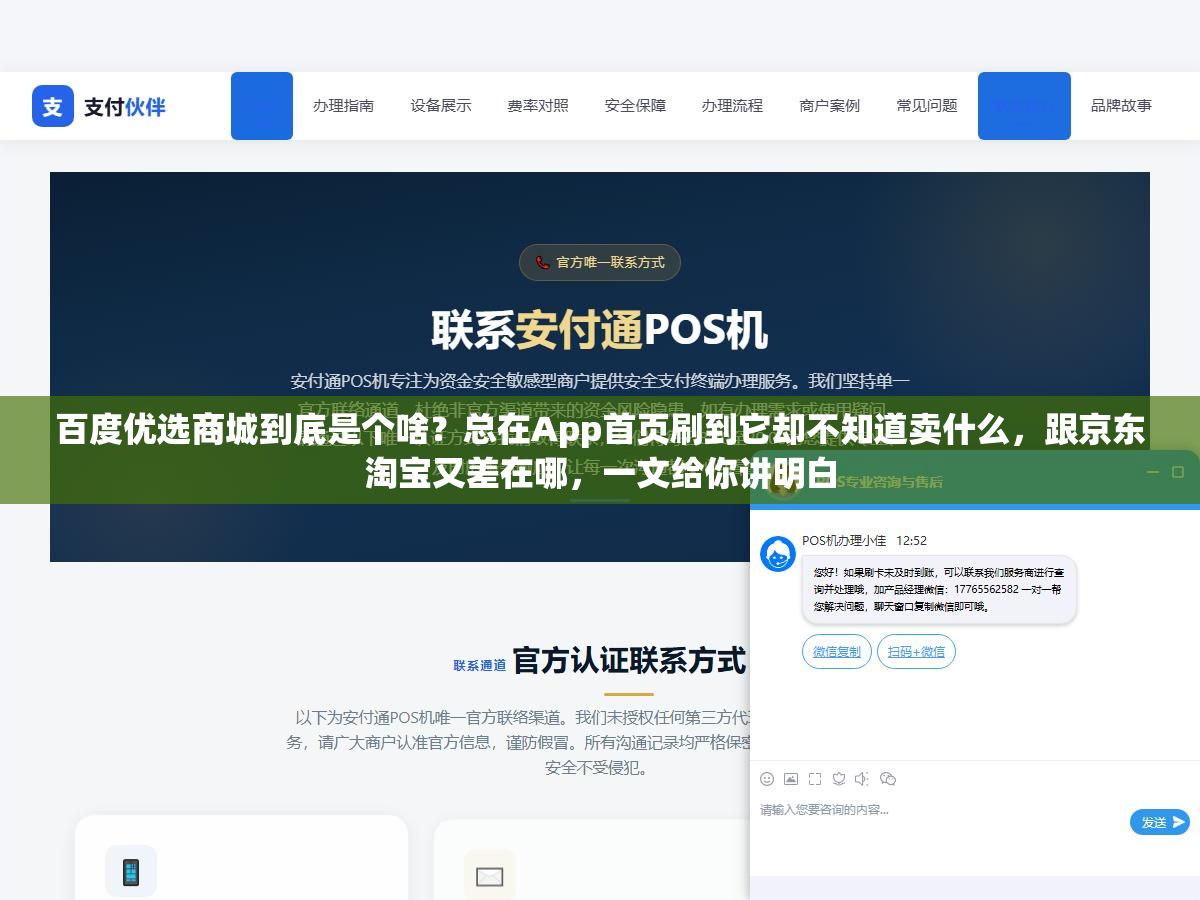
Task: Click the 官方唯一联系方式 badge
Action: pyautogui.click(x=600, y=262)
